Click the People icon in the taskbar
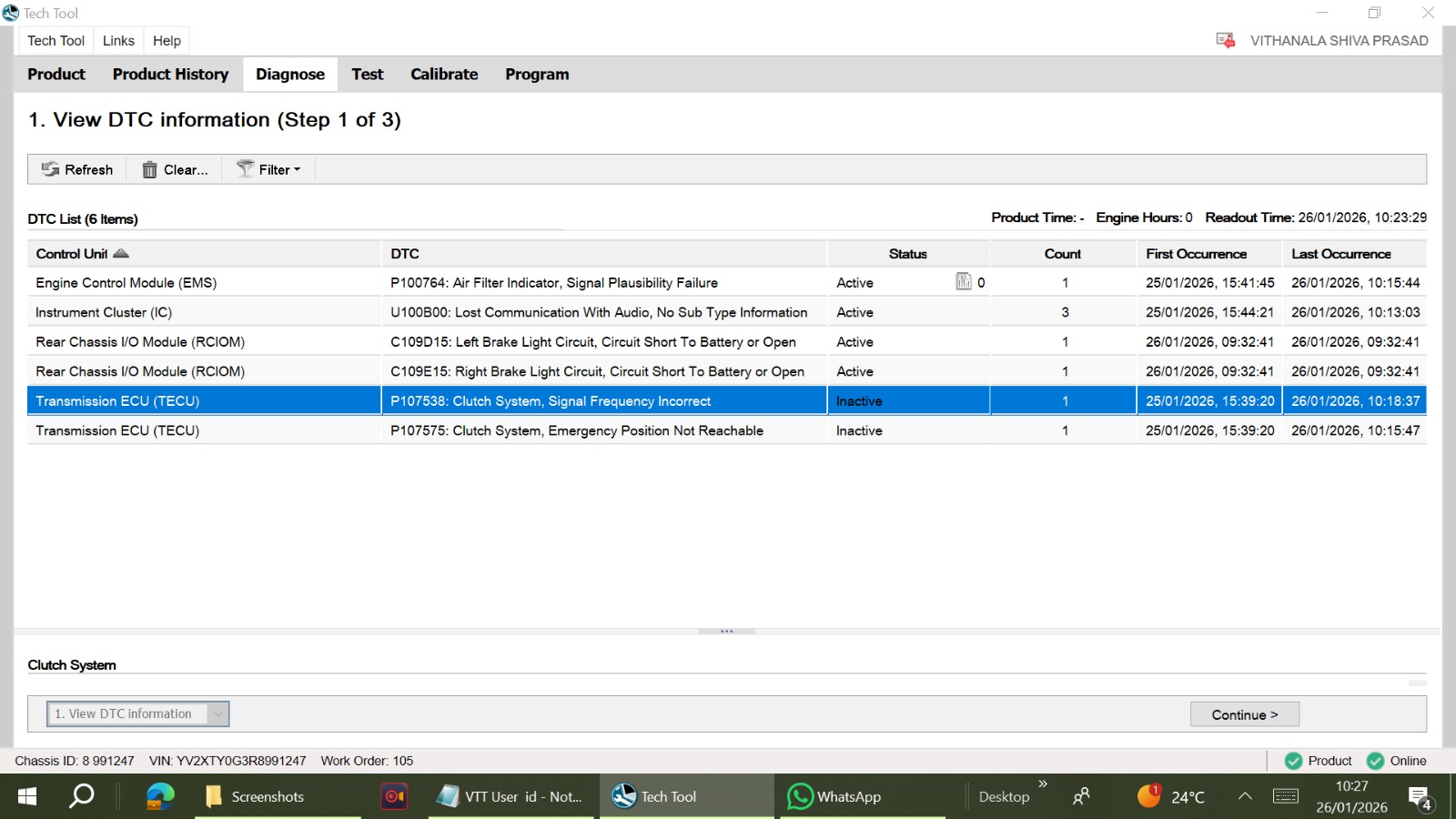The width and height of the screenshot is (1456, 819). [x=1081, y=796]
